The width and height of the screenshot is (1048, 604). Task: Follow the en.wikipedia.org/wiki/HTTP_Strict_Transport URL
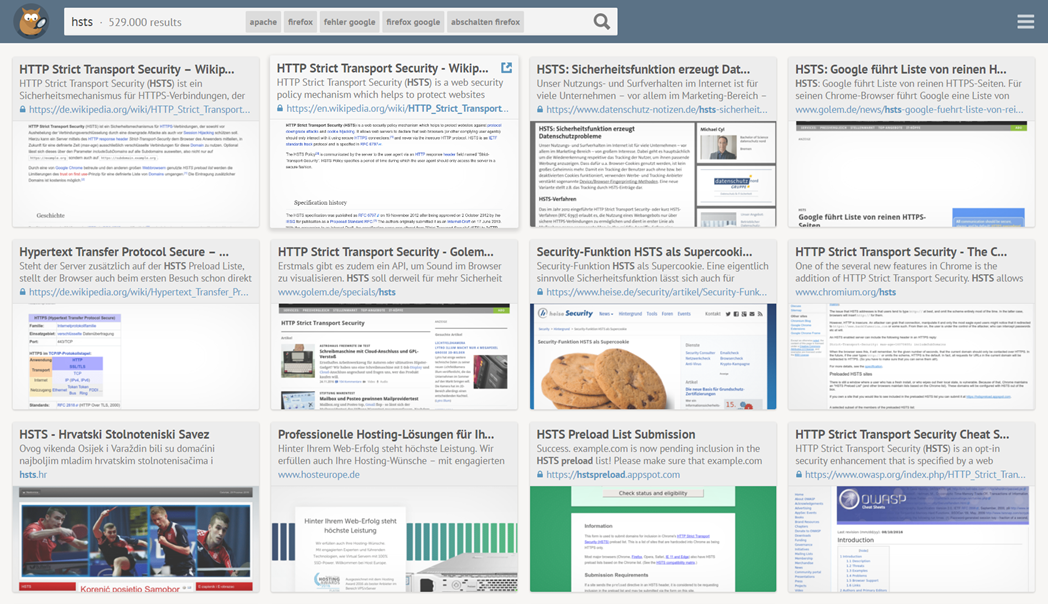(397, 108)
